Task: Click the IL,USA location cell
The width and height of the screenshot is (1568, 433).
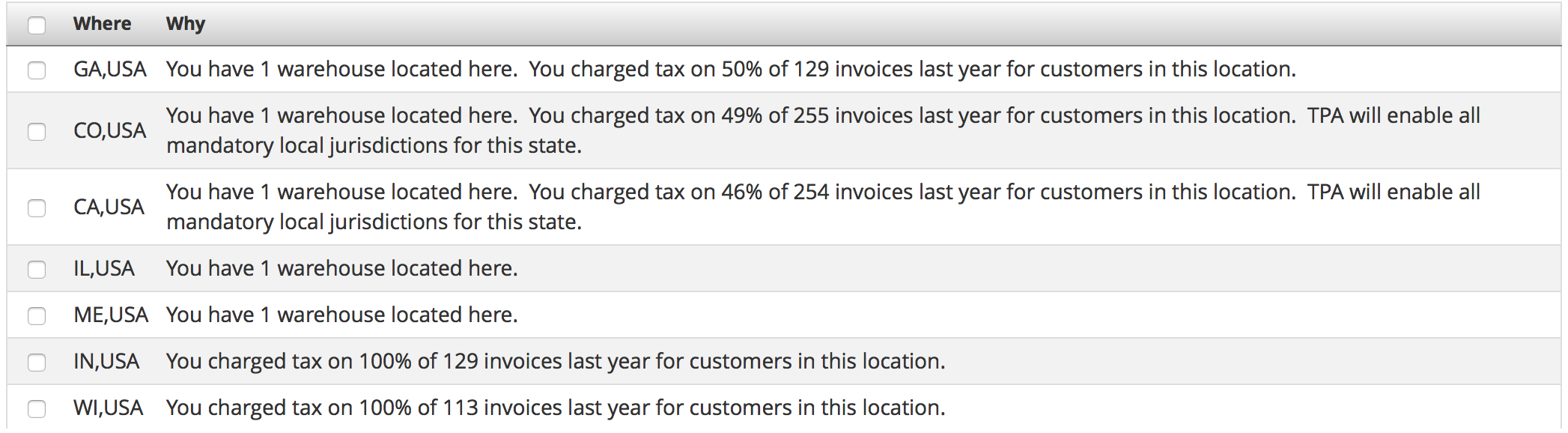Action: point(103,269)
